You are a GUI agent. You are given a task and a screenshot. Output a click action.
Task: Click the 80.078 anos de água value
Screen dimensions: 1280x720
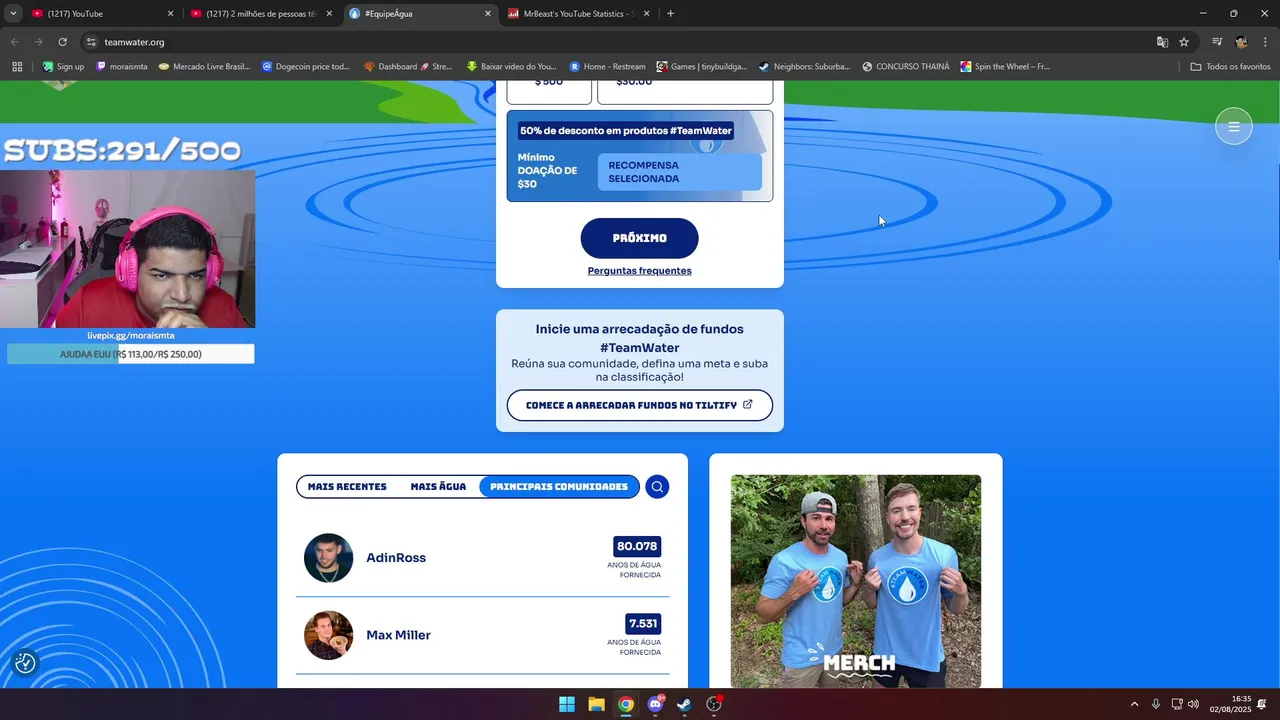pos(637,547)
